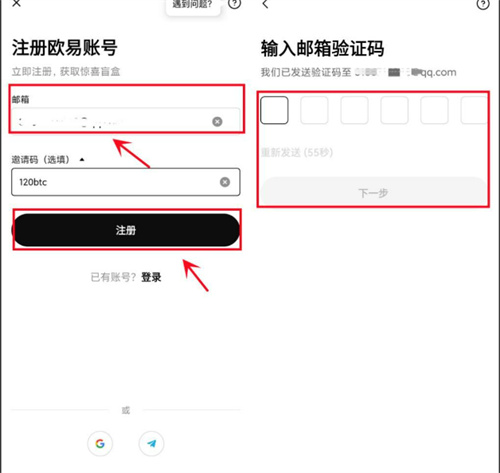
Task: Go back from email verification screen
Action: click(x=265, y=4)
